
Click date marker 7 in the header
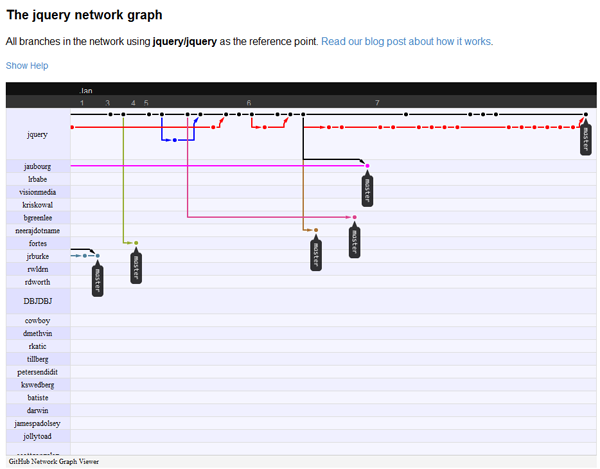point(377,103)
